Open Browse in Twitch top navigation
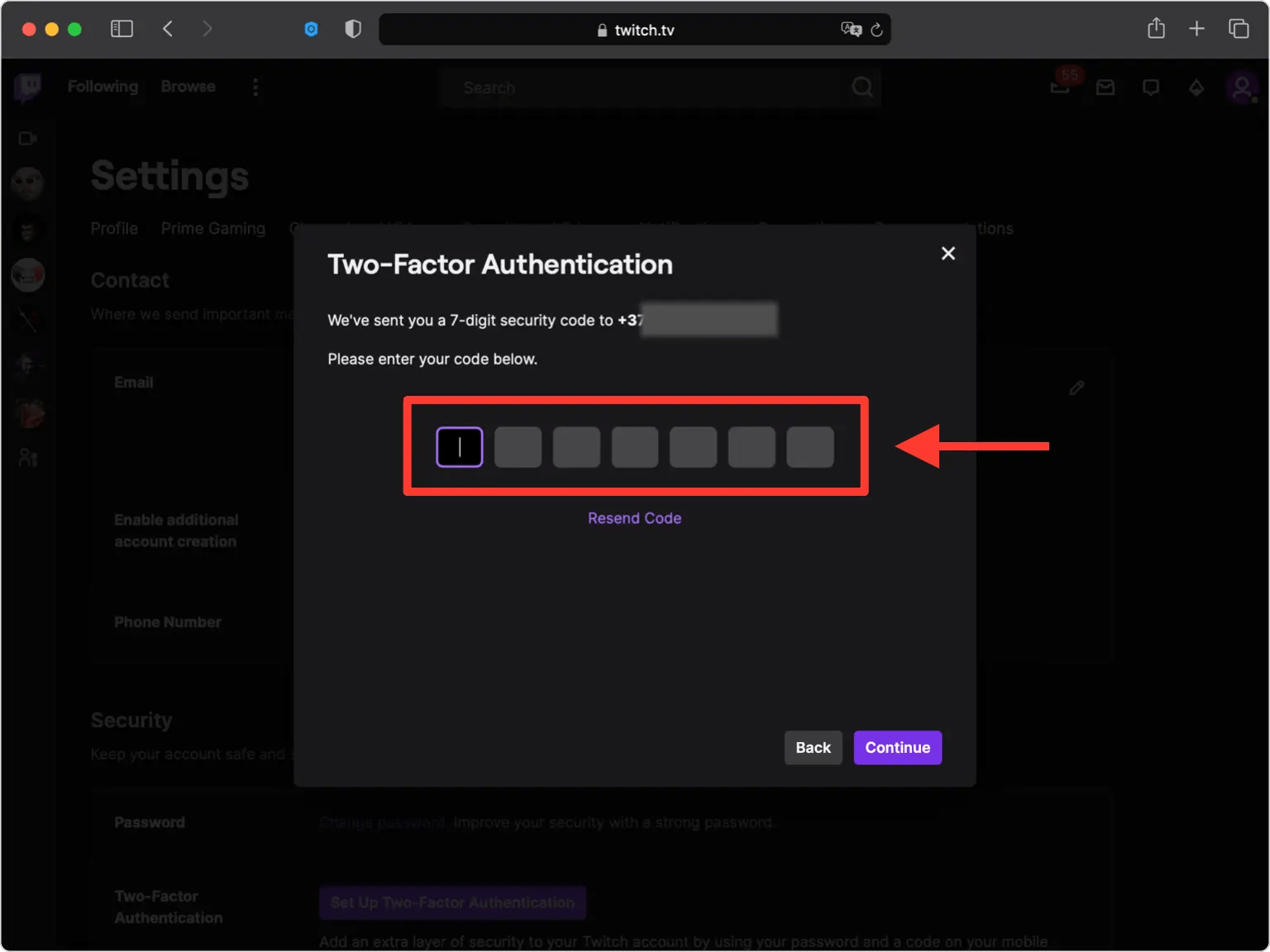1270x952 pixels. (x=189, y=87)
